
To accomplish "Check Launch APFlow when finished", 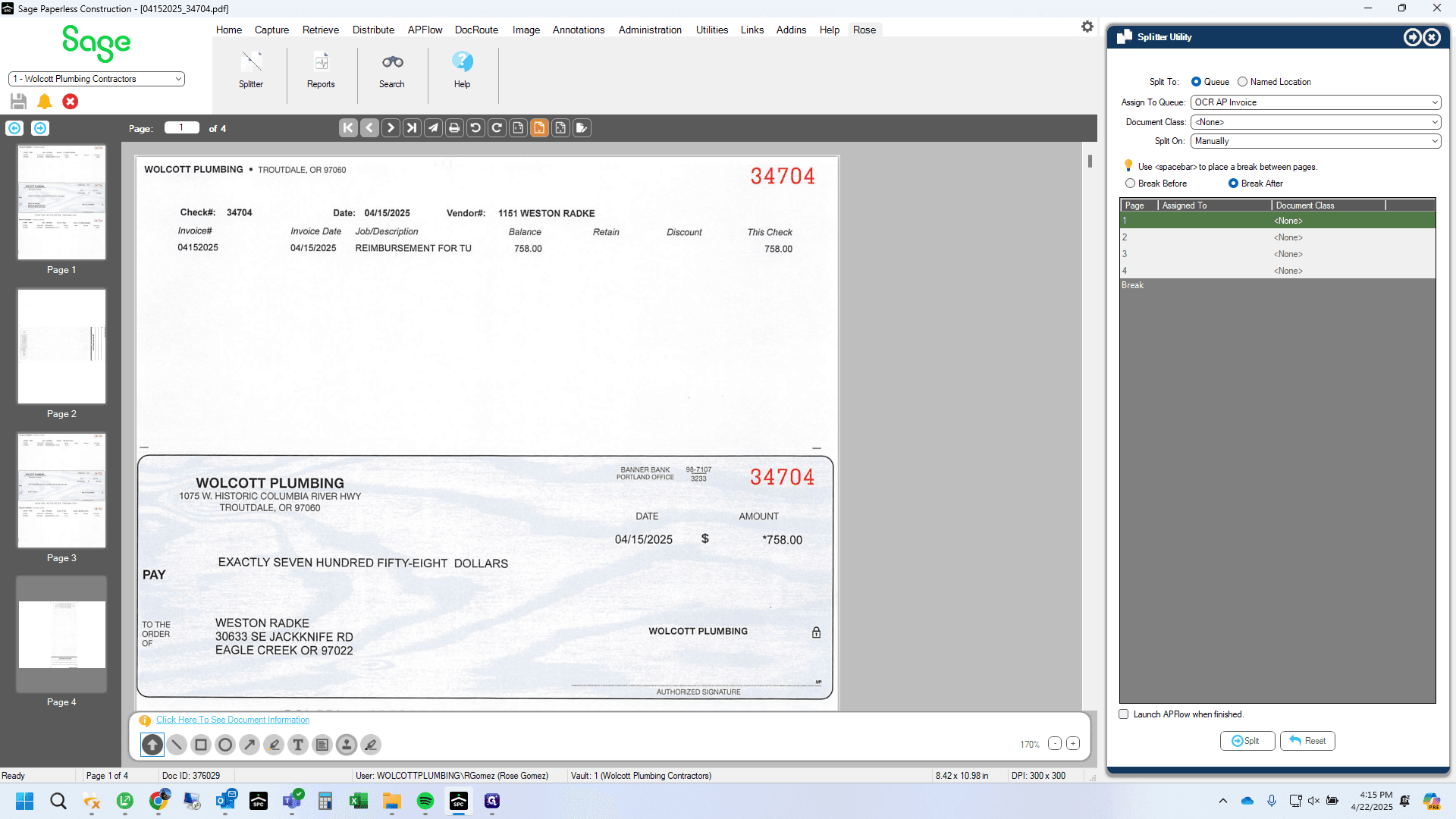I will click(1124, 714).
